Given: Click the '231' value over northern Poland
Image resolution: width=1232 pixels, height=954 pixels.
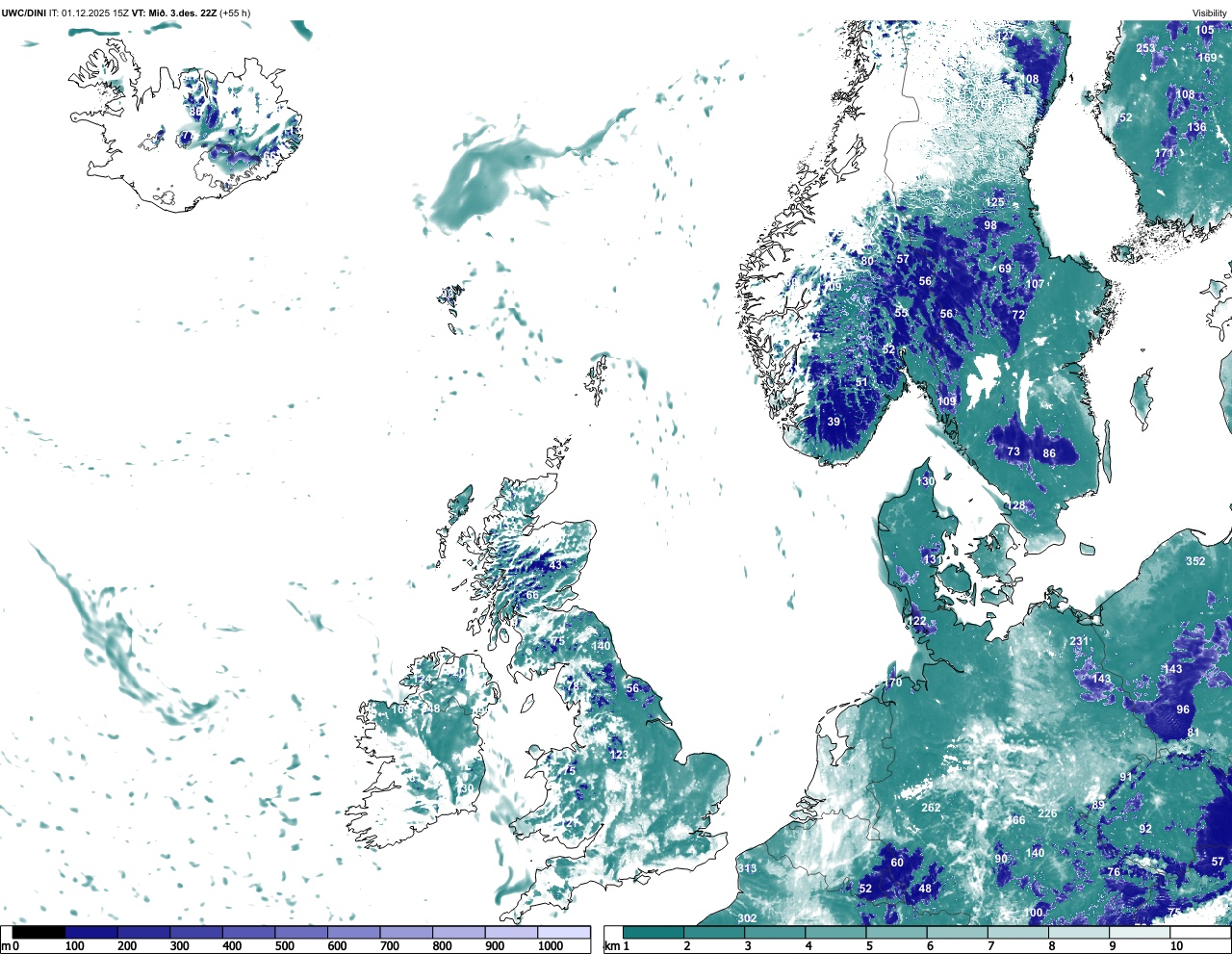Looking at the screenshot, I should pyautogui.click(x=1079, y=641).
